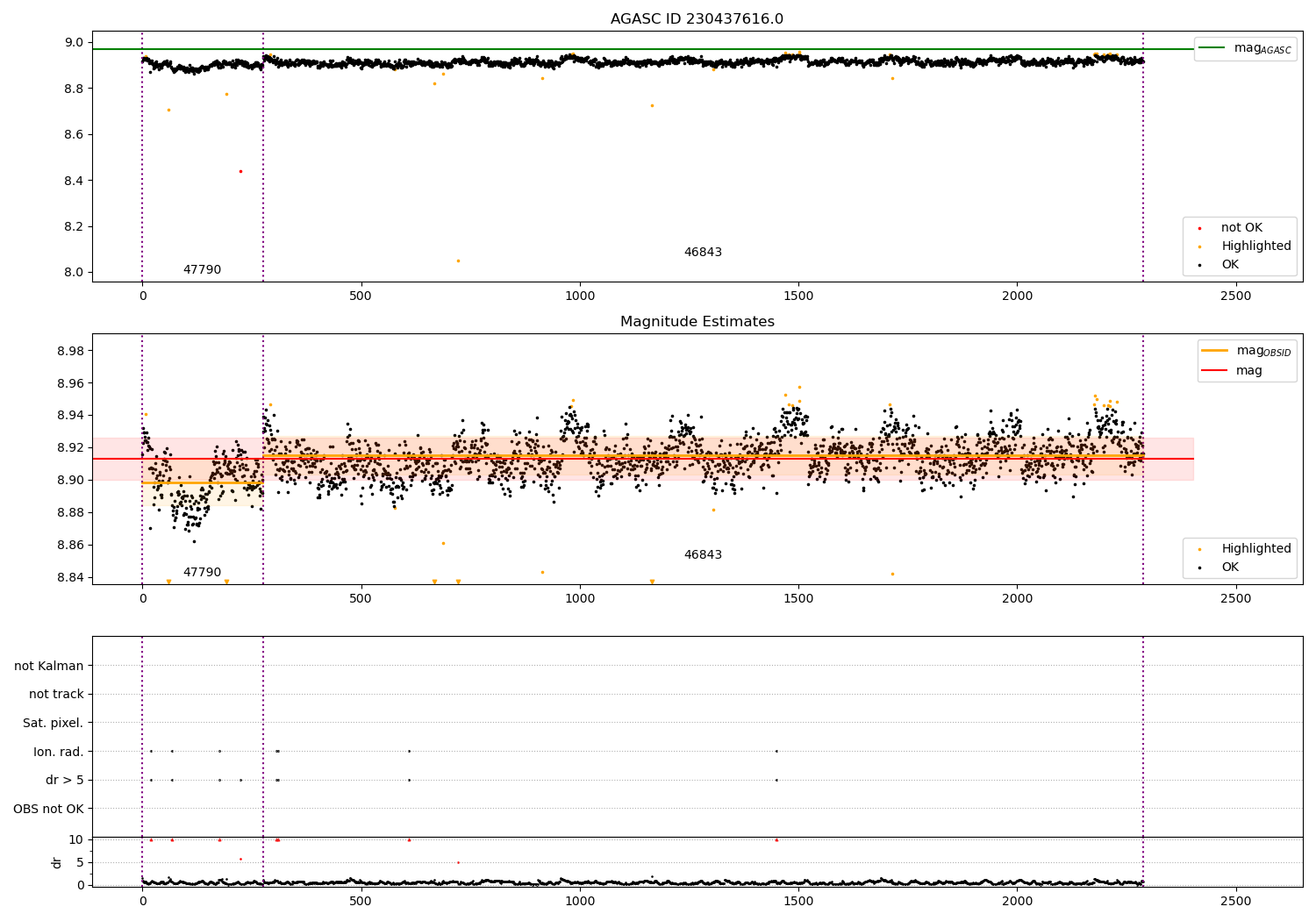1316x921 pixels.
Task: Click the 8.98 y-tick on middle plot
Action: (71, 352)
